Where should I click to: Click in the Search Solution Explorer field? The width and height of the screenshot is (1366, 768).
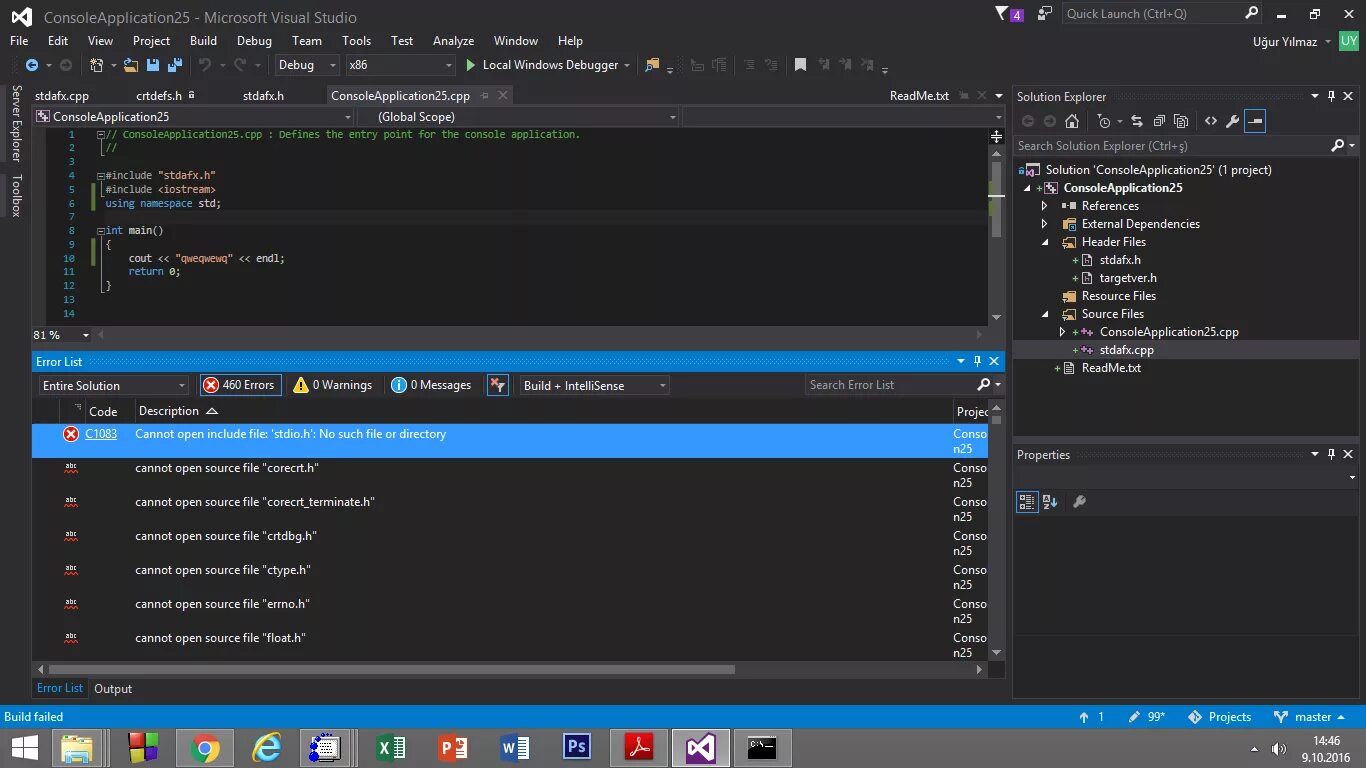pyautogui.click(x=1173, y=146)
